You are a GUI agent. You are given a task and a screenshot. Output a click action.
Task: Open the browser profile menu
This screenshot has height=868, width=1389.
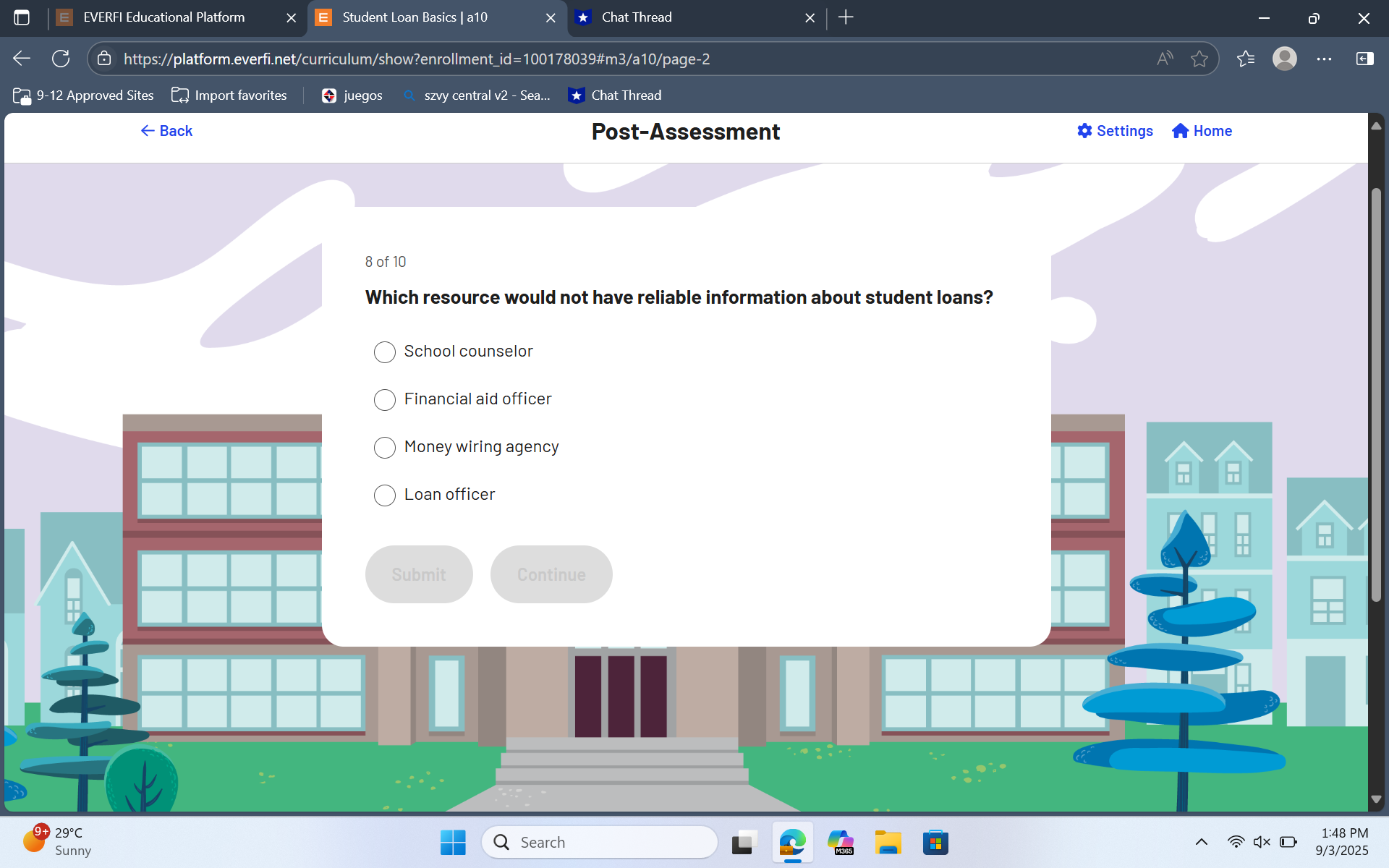pyautogui.click(x=1285, y=59)
